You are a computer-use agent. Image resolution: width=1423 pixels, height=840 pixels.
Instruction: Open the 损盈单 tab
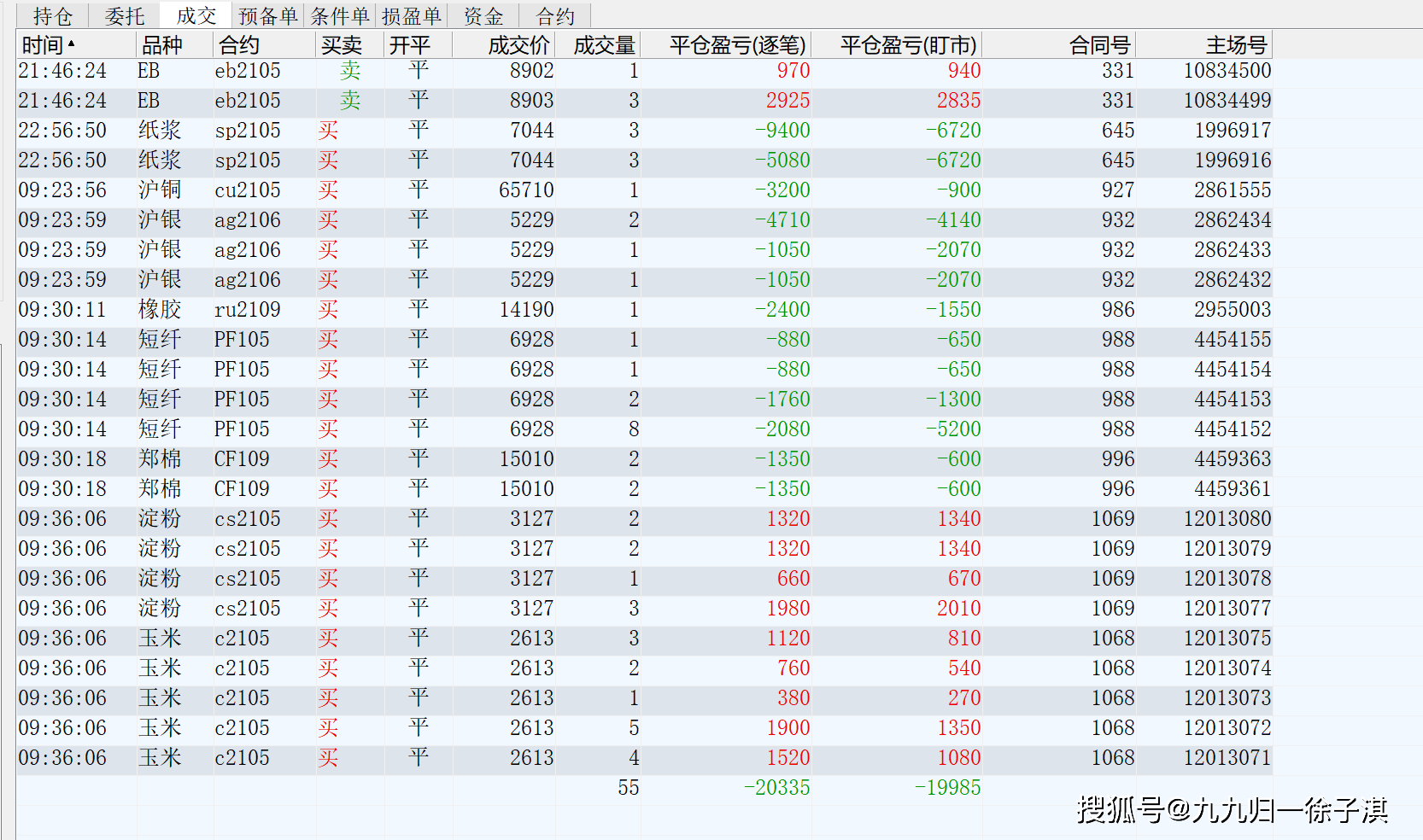(413, 15)
